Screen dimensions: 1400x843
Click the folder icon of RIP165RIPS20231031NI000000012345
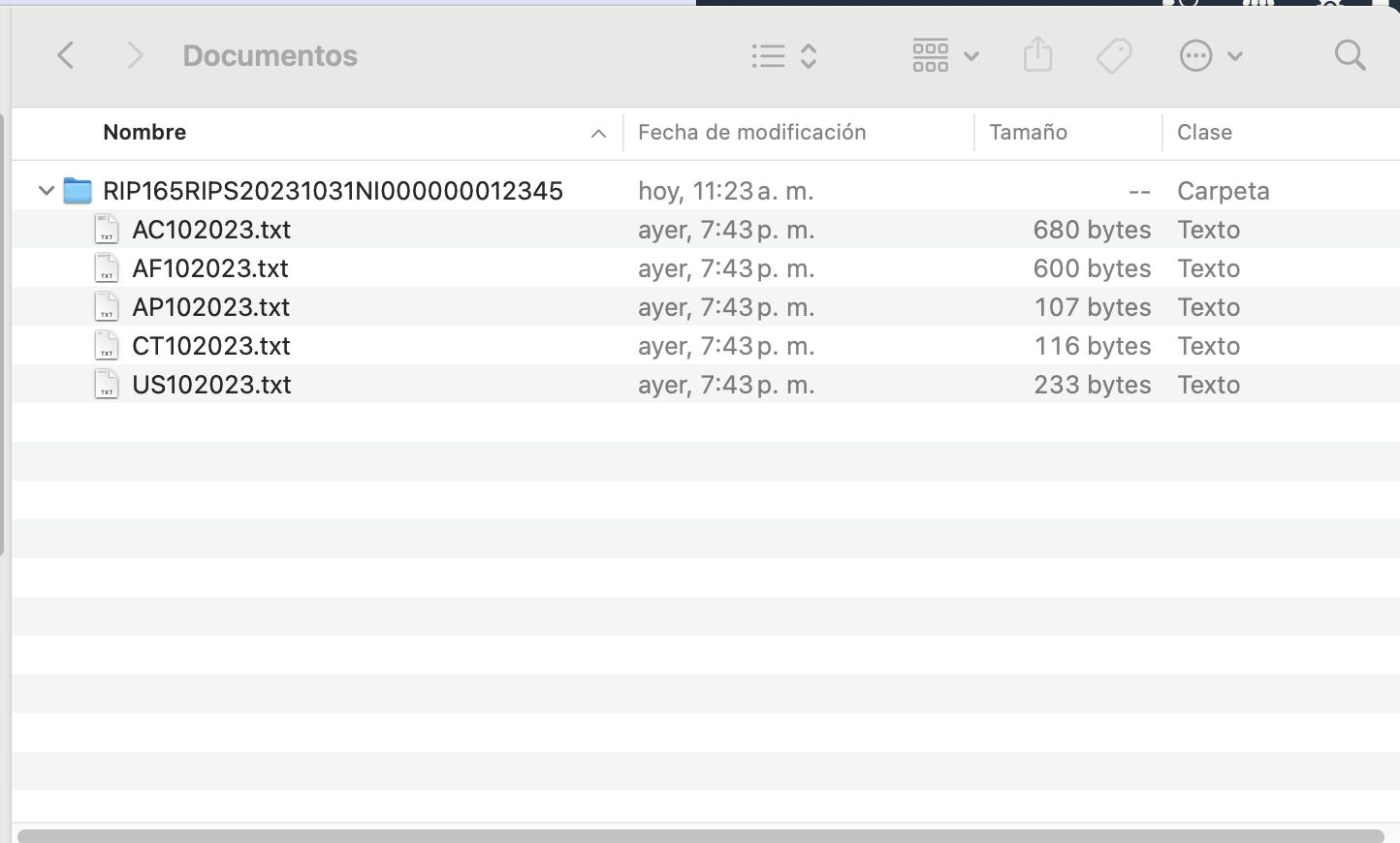pyautogui.click(x=78, y=191)
